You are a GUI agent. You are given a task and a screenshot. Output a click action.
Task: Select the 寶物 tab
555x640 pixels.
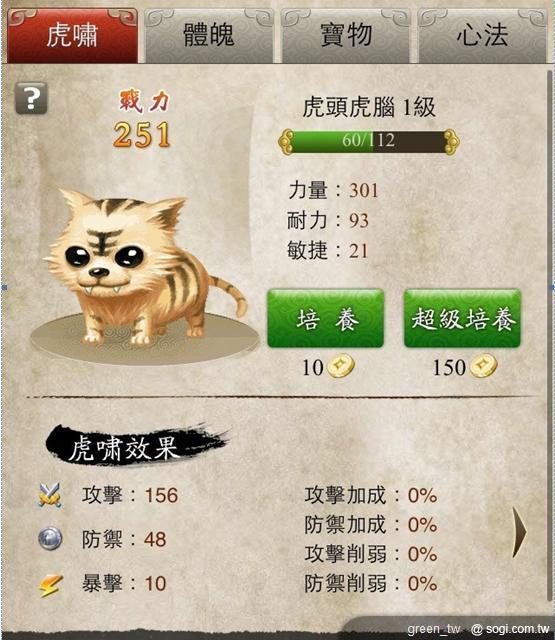[345, 36]
